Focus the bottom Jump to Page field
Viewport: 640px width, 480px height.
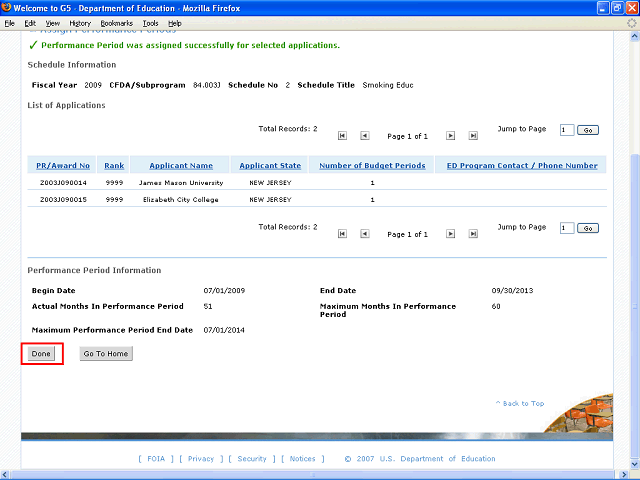click(567, 228)
